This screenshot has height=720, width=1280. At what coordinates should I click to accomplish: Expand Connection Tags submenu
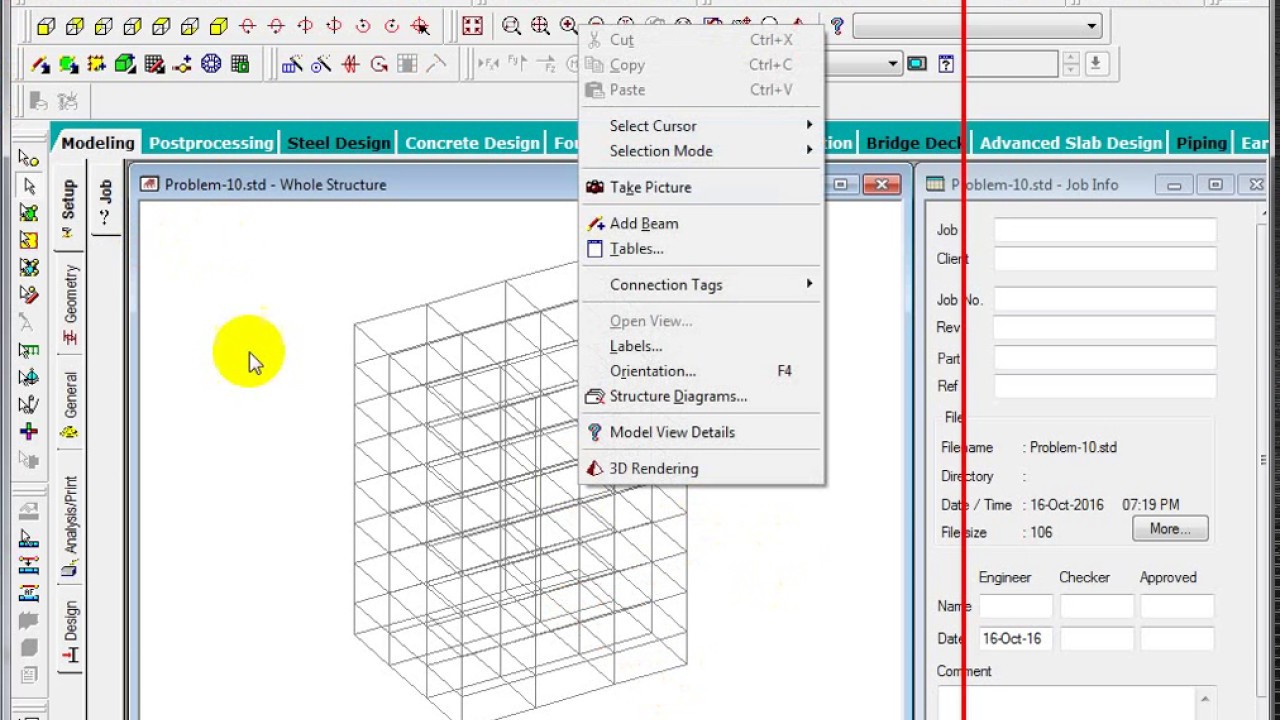(x=702, y=285)
